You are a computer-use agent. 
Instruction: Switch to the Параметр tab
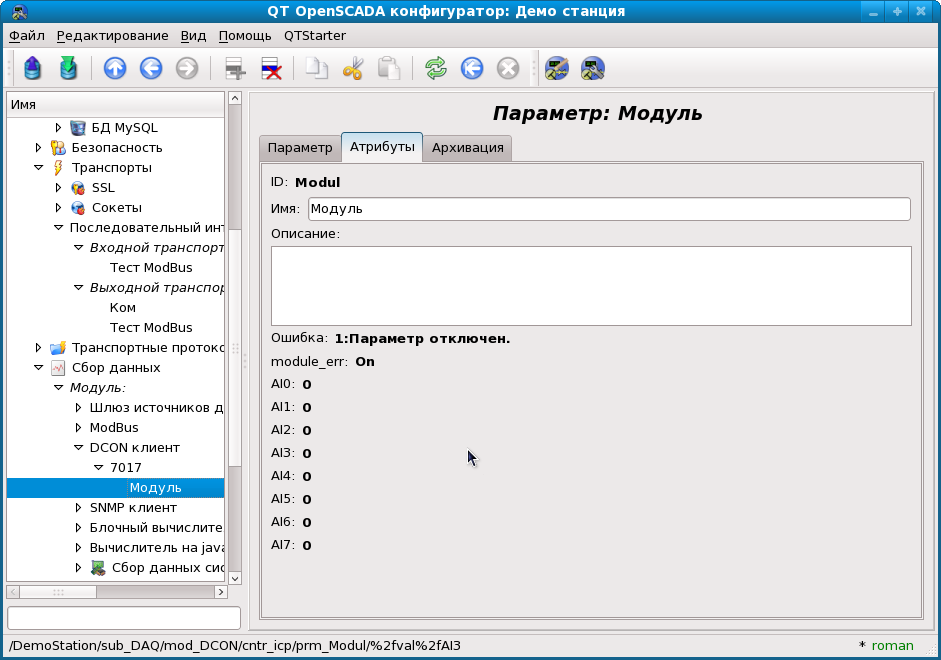pos(299,148)
